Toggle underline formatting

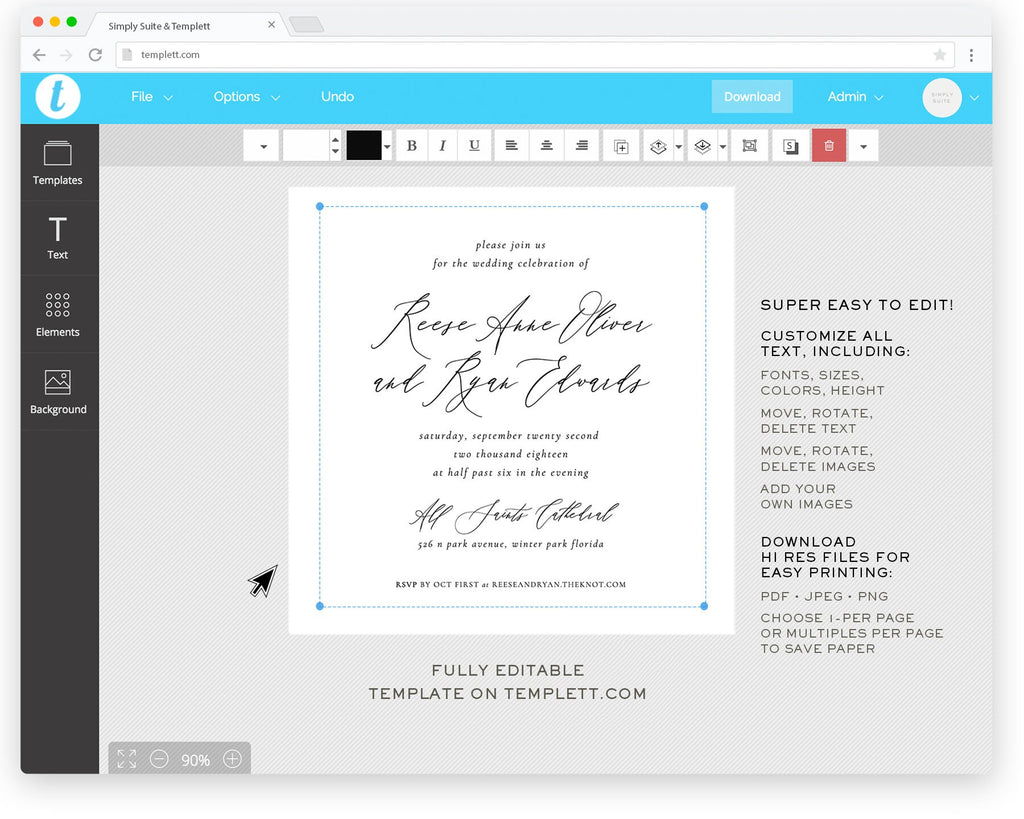[474, 146]
